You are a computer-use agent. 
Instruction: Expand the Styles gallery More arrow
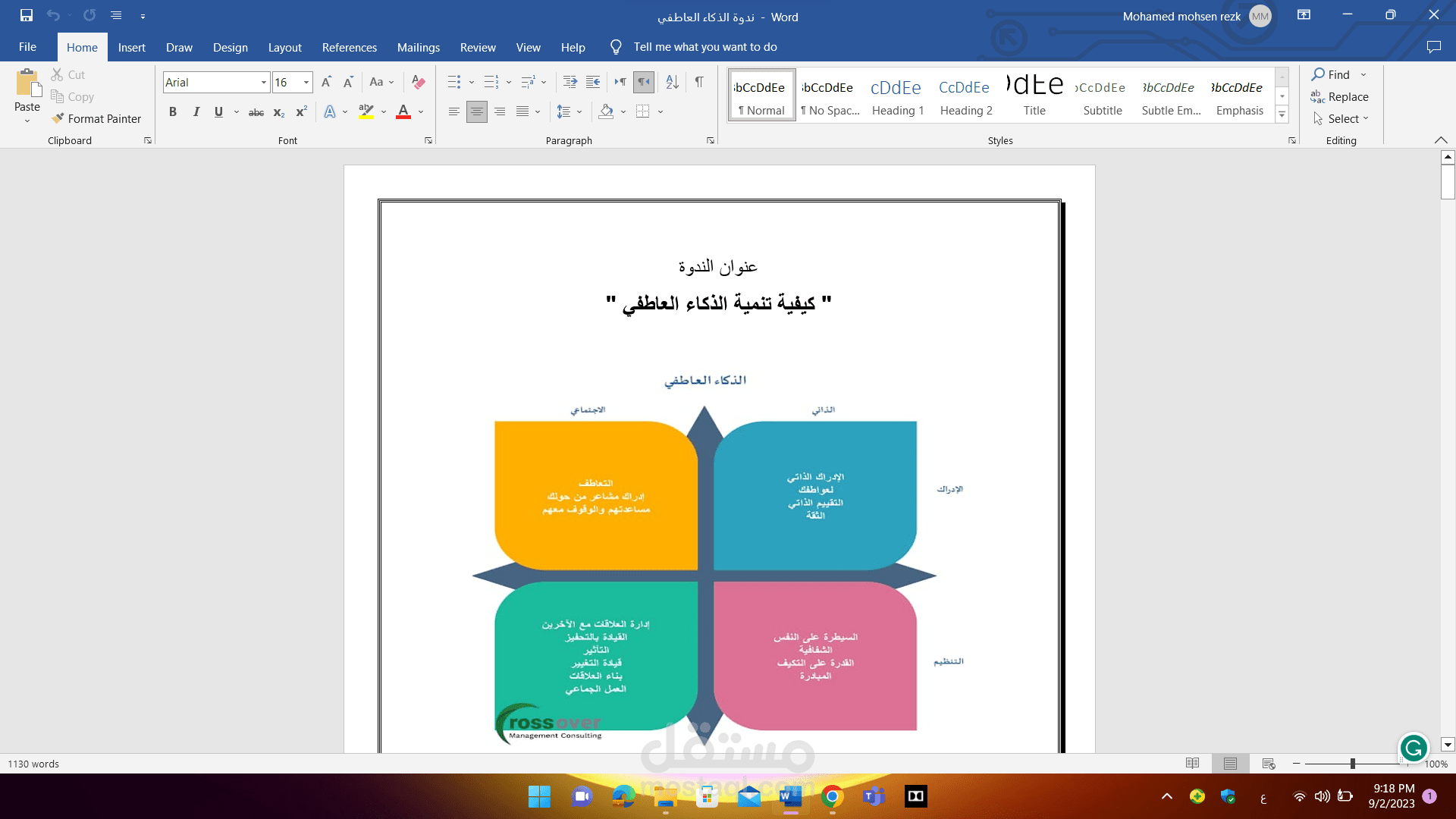coord(1282,115)
